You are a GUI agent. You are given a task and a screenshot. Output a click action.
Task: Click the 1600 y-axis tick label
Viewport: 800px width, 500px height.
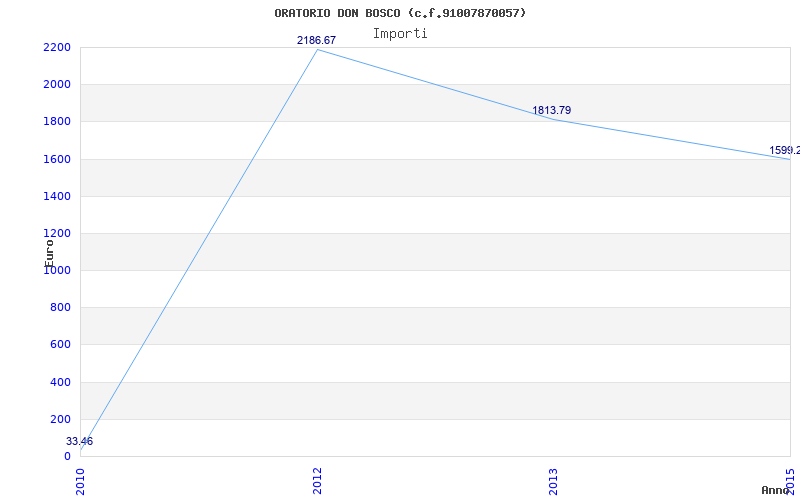pyautogui.click(x=56, y=159)
